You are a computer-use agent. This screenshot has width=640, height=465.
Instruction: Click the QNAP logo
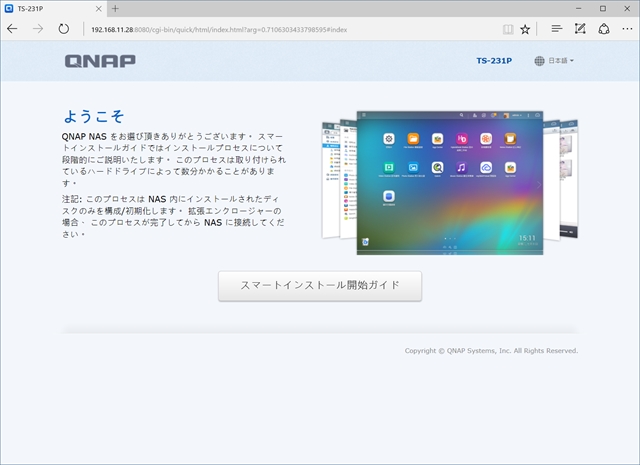click(100, 61)
